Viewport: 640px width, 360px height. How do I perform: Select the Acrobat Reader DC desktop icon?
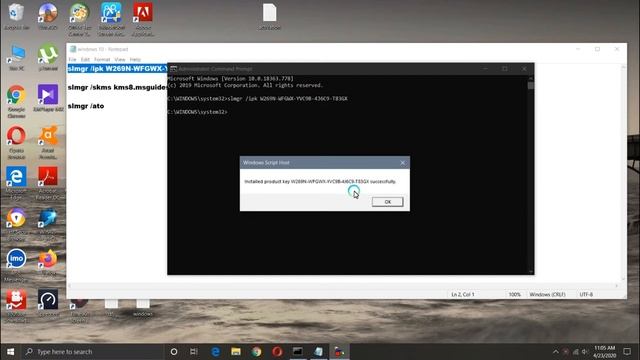tap(48, 183)
